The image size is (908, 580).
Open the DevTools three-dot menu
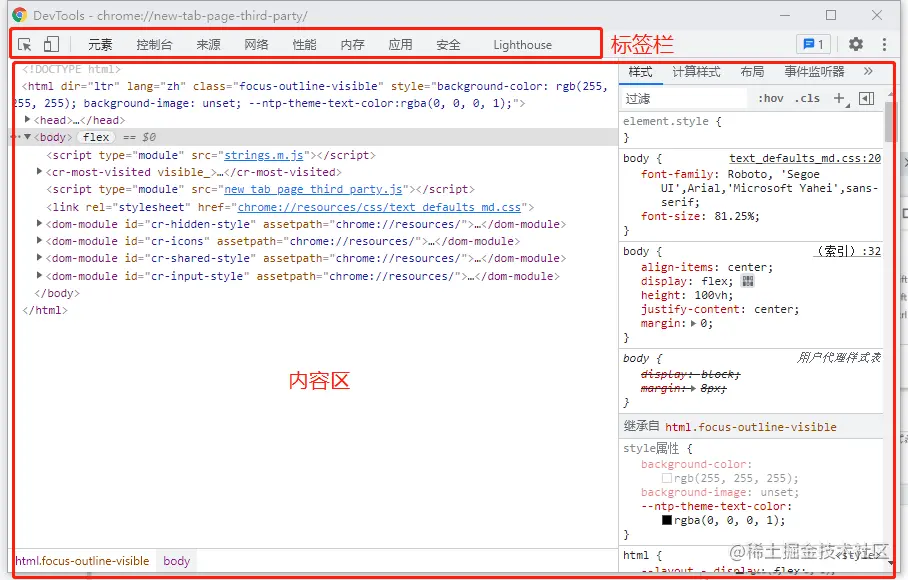(884, 44)
